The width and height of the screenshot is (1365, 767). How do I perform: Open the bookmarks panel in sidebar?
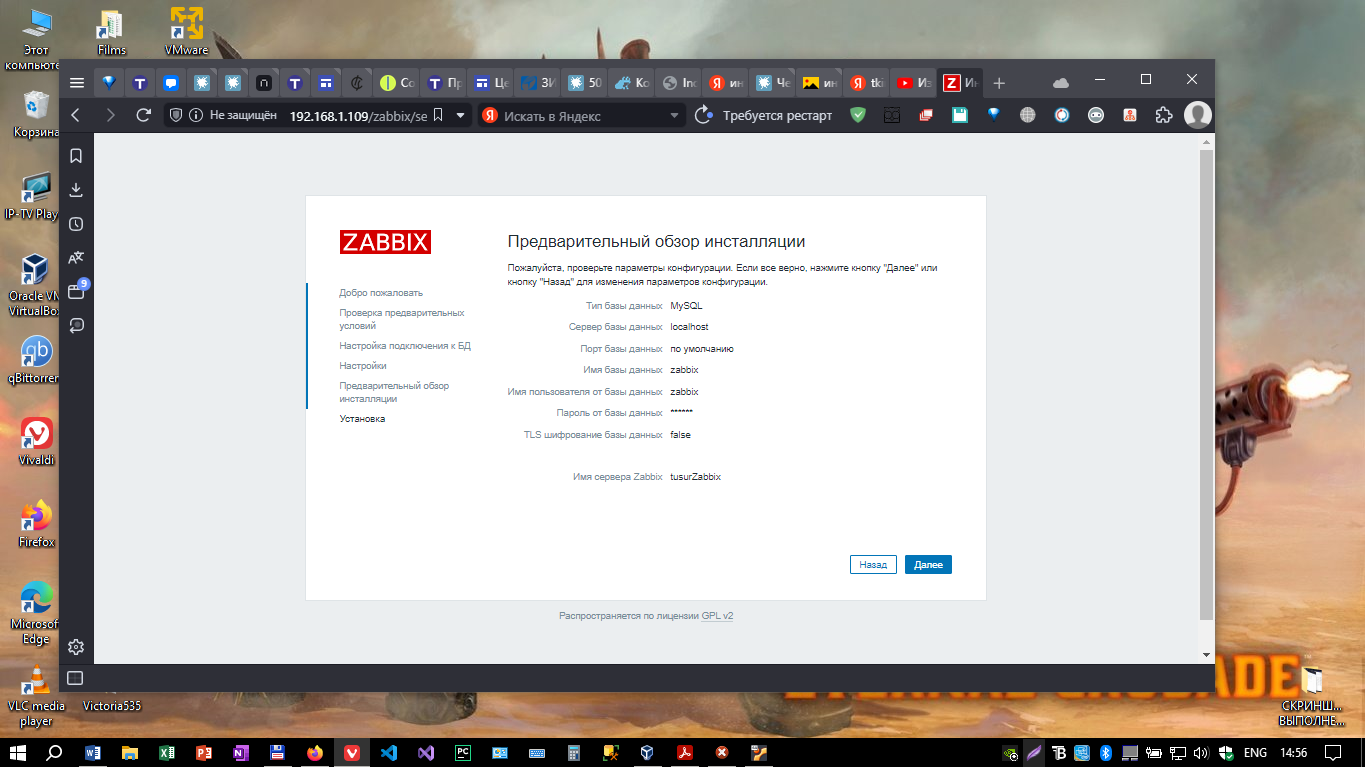pos(76,156)
